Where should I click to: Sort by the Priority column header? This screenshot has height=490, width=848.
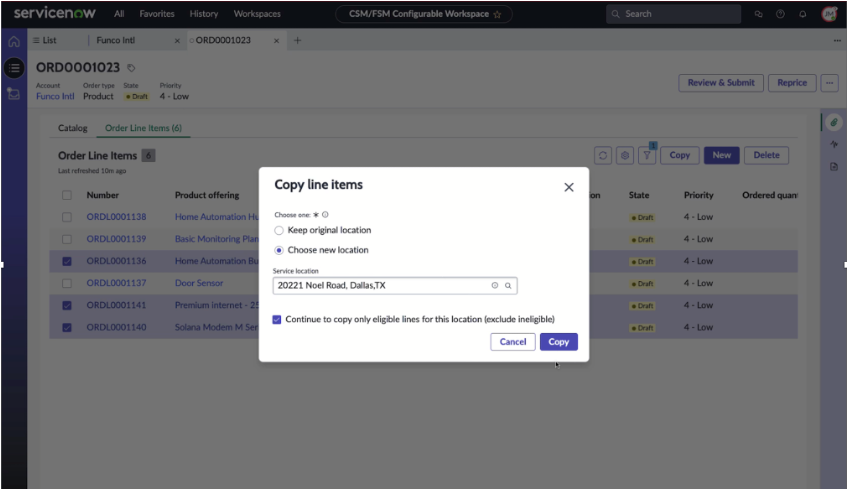pos(698,195)
